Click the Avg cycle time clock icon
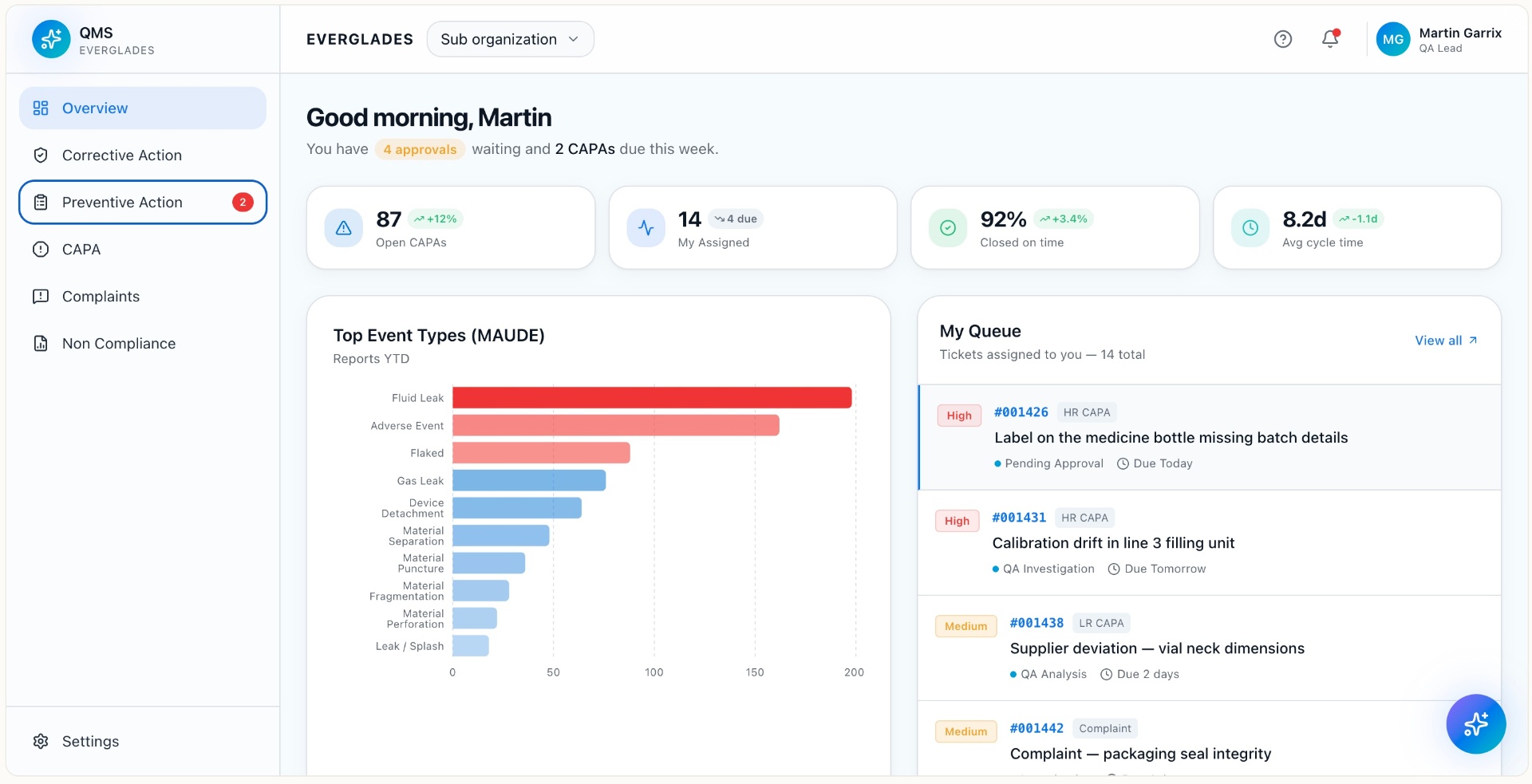 tap(1250, 228)
